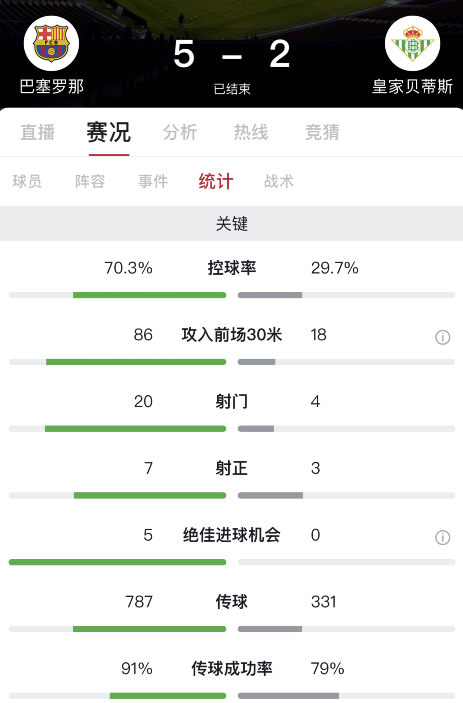Tap the 巴塞罗那 team name
The image size is (463, 703).
click(52, 87)
